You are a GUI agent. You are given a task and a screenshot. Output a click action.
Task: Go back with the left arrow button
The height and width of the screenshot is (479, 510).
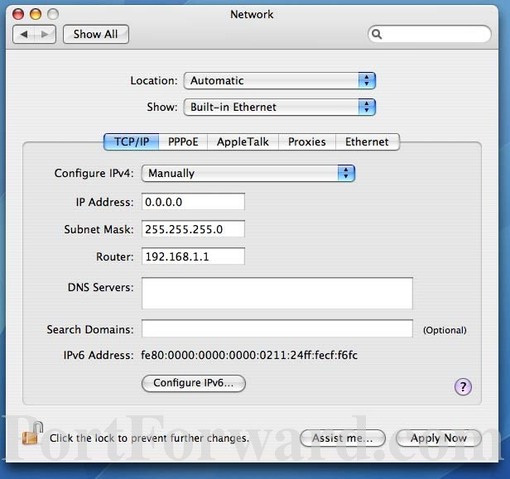(x=24, y=34)
